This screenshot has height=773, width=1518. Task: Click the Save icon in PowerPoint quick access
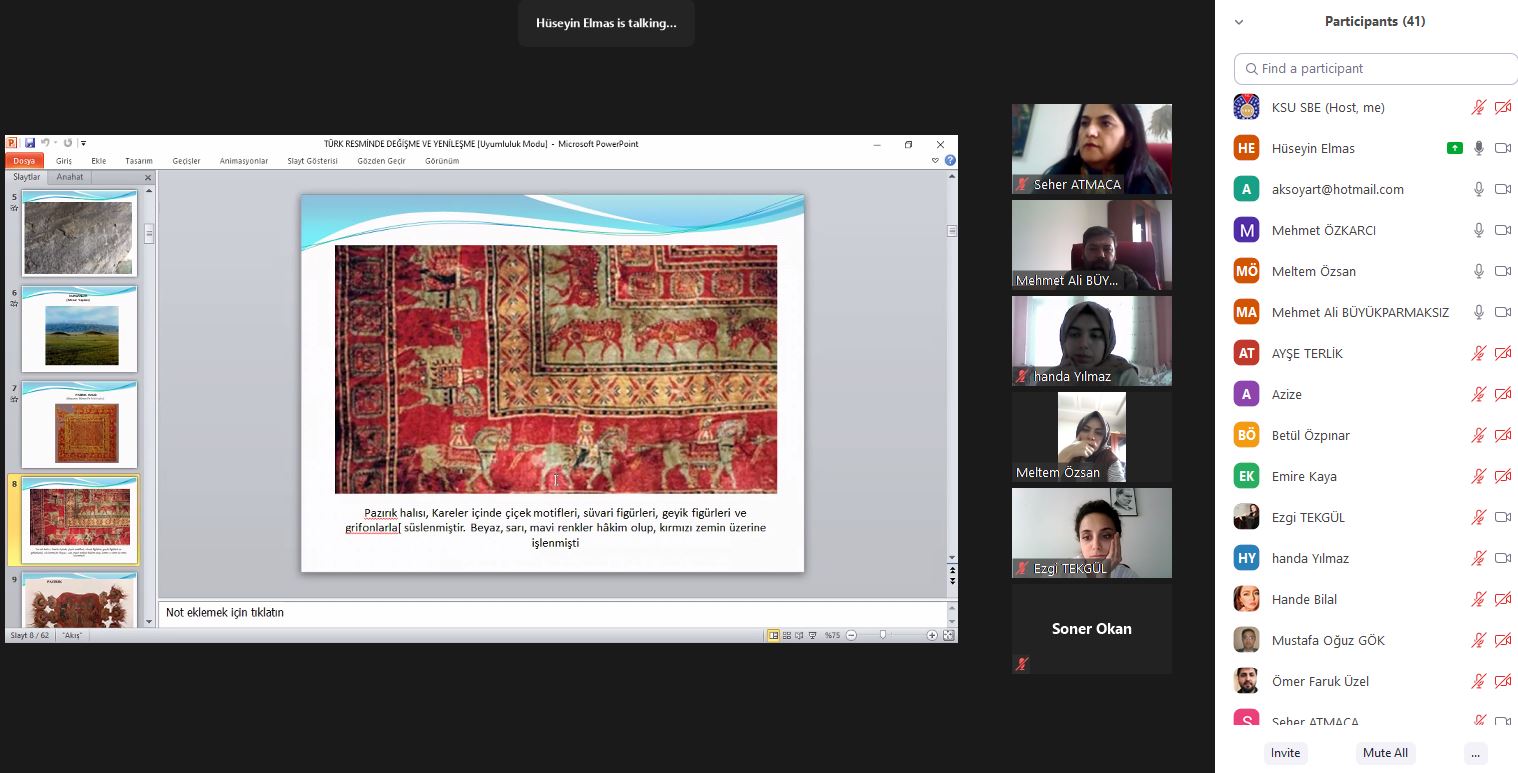click(30, 143)
